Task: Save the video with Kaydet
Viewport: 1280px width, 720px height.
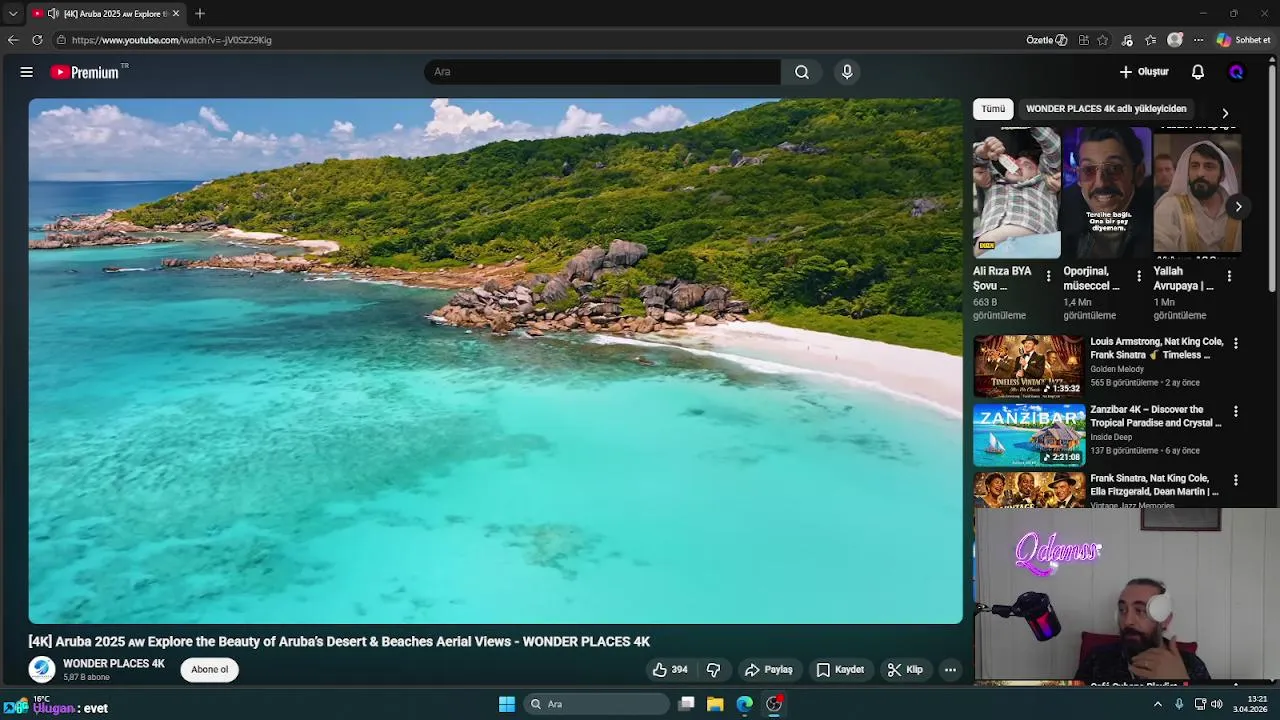Action: coord(840,670)
